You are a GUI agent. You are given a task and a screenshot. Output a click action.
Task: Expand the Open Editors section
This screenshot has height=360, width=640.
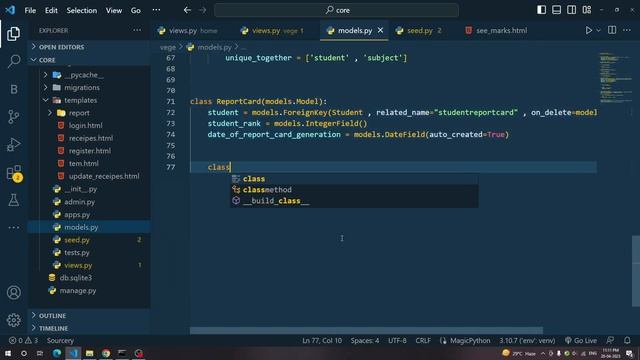[89, 47]
